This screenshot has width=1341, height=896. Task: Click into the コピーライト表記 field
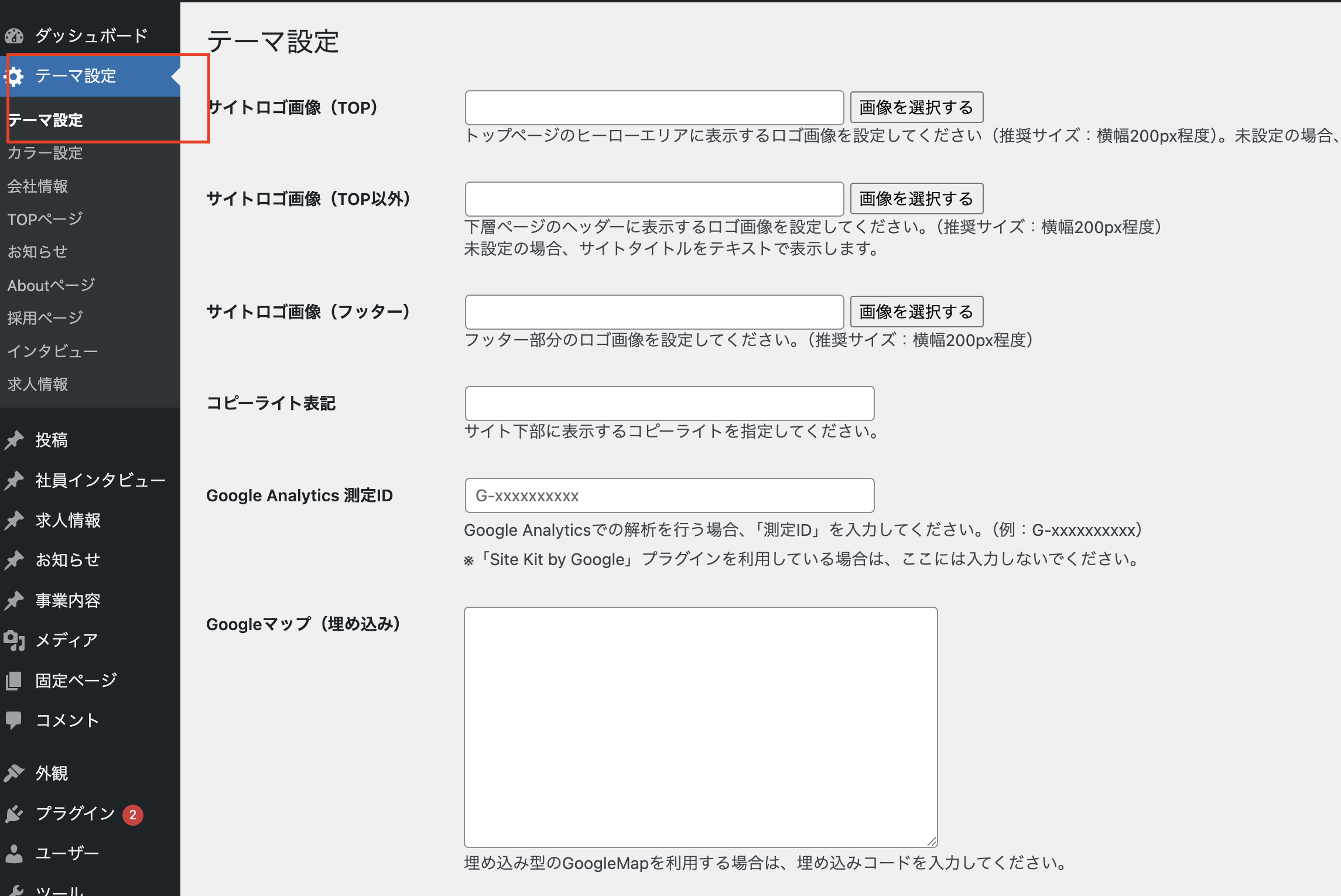pos(669,403)
